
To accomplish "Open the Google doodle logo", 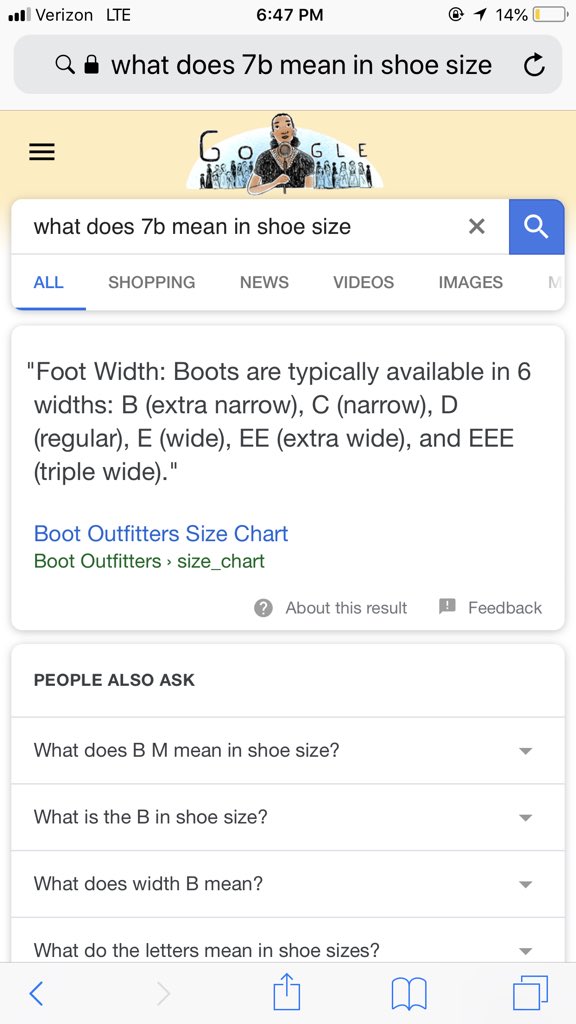I will coord(285,154).
